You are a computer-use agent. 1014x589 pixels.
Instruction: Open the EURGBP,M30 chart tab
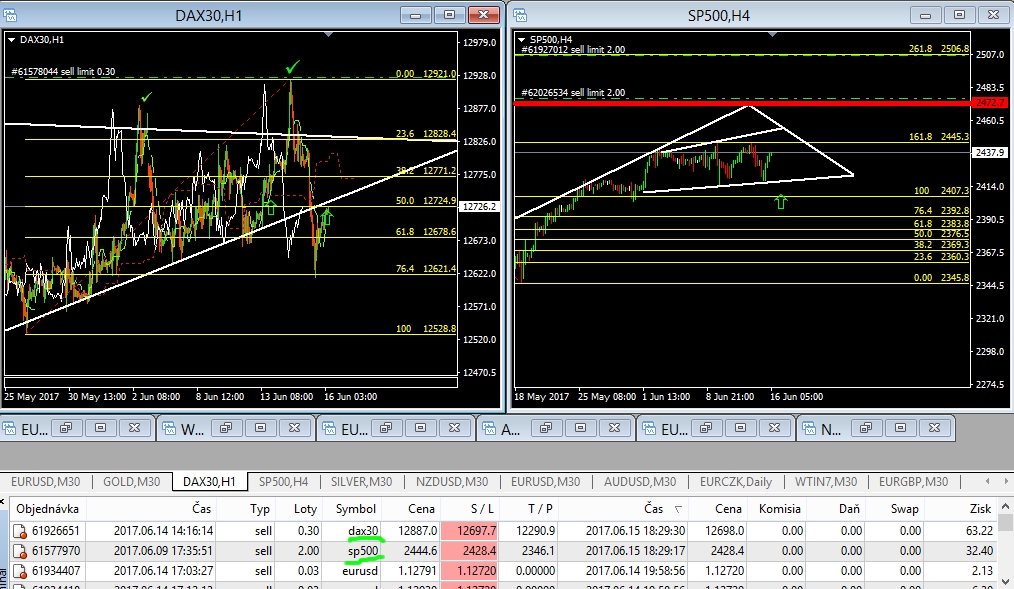(x=913, y=482)
